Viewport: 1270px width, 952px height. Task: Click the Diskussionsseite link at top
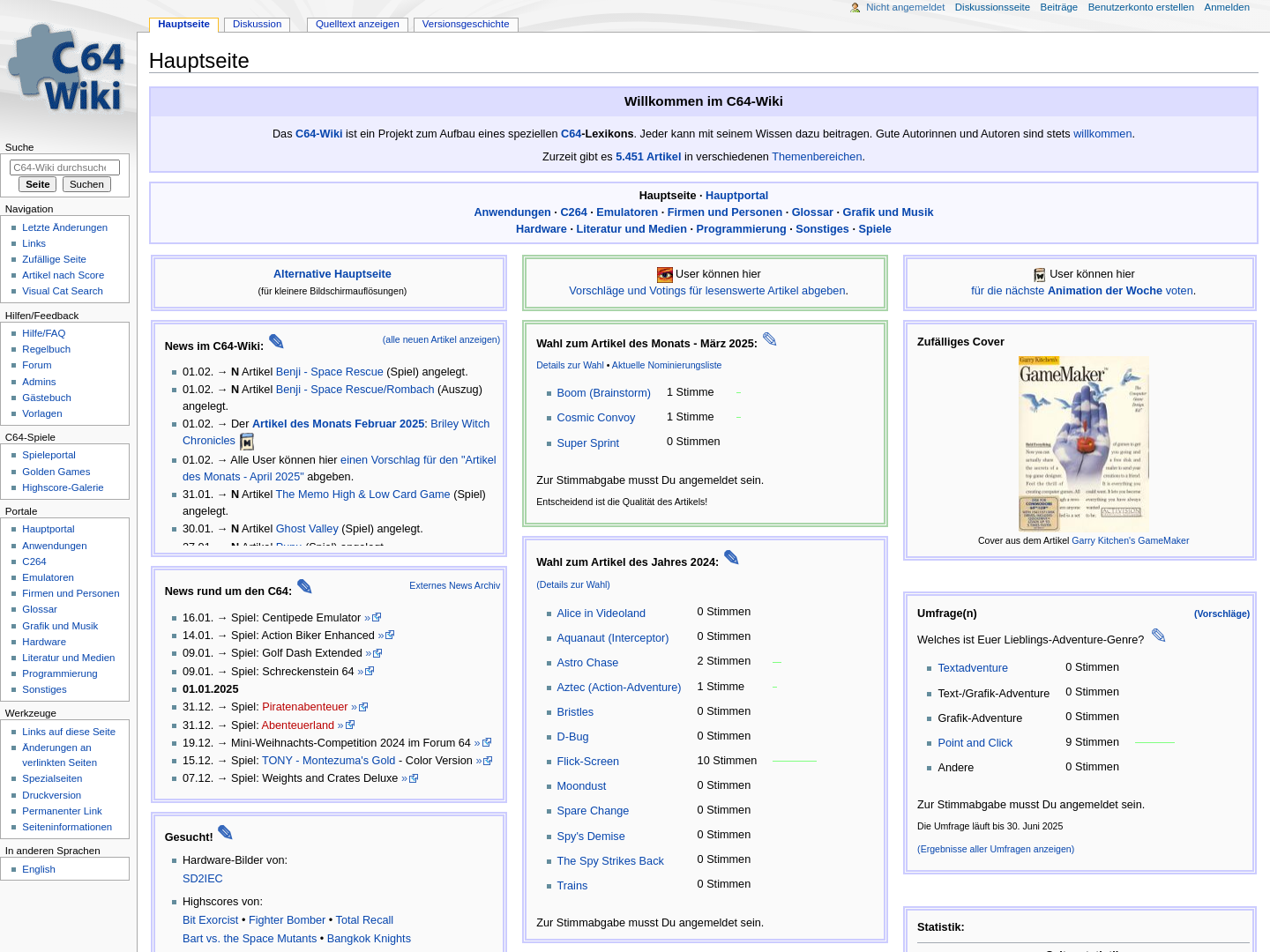992,7
